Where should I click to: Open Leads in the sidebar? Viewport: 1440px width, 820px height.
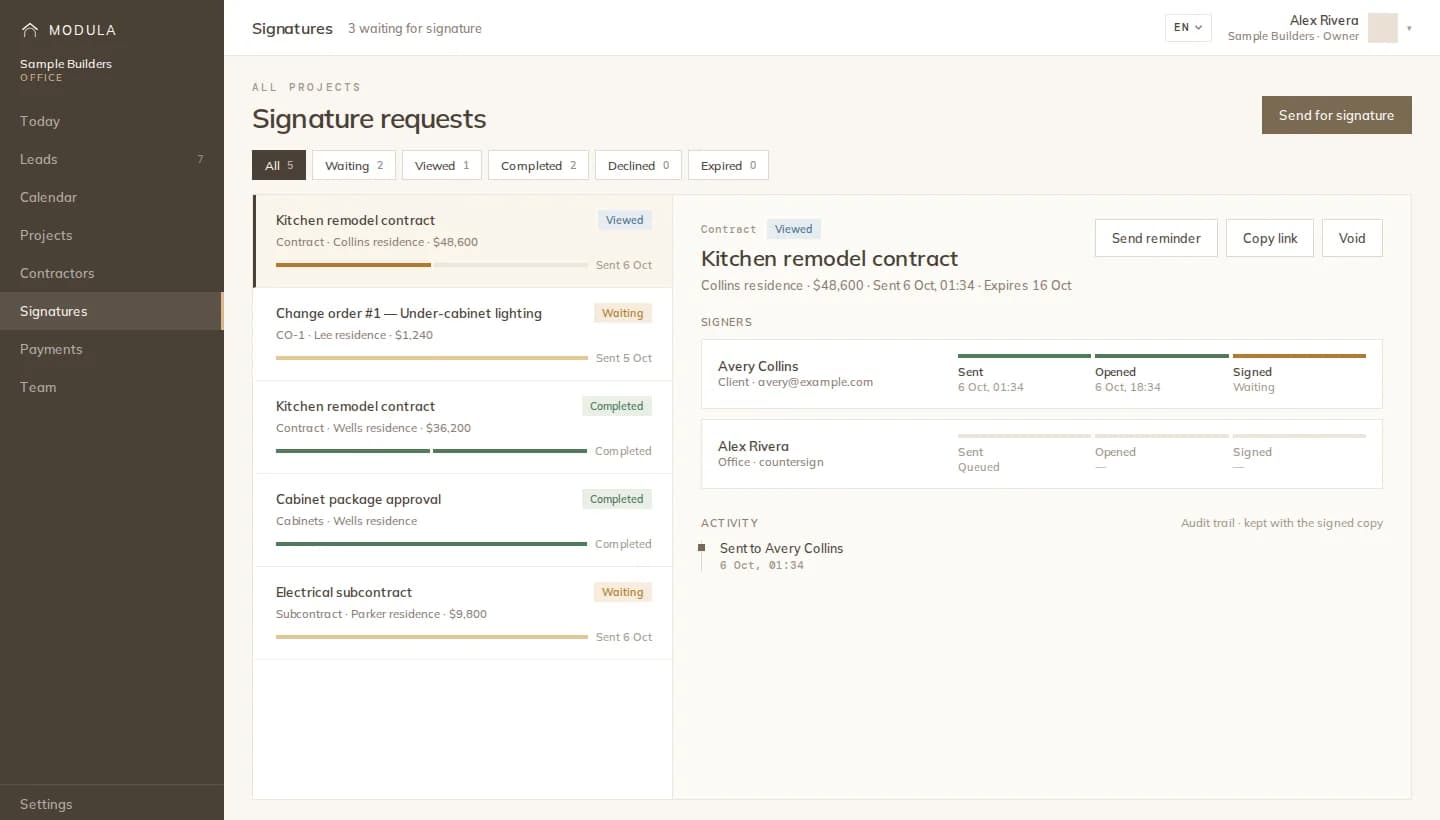point(111,159)
